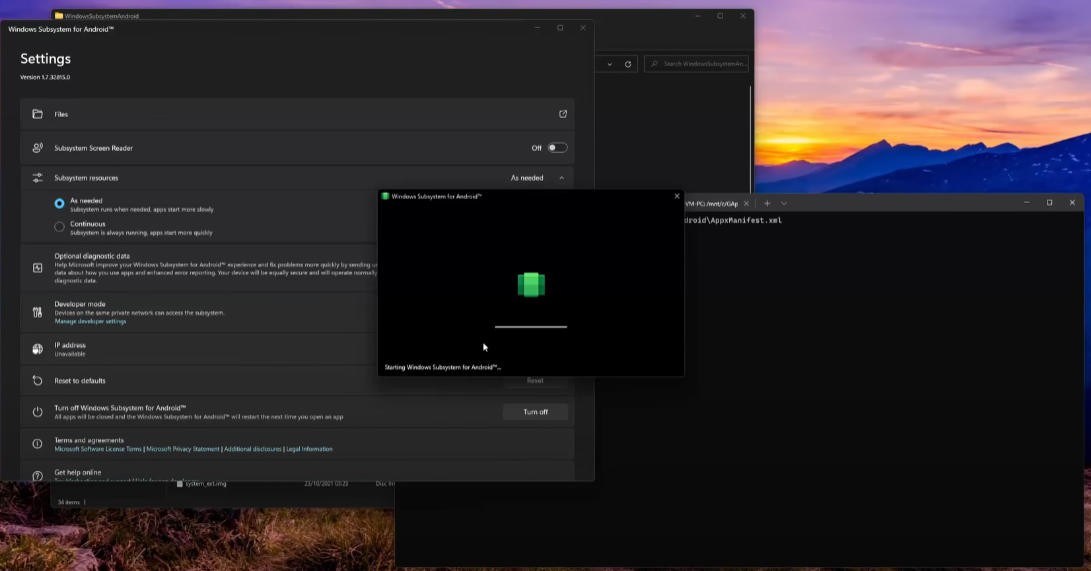The height and width of the screenshot is (571, 1091).
Task: Click the Turn off button
Action: [x=535, y=412]
